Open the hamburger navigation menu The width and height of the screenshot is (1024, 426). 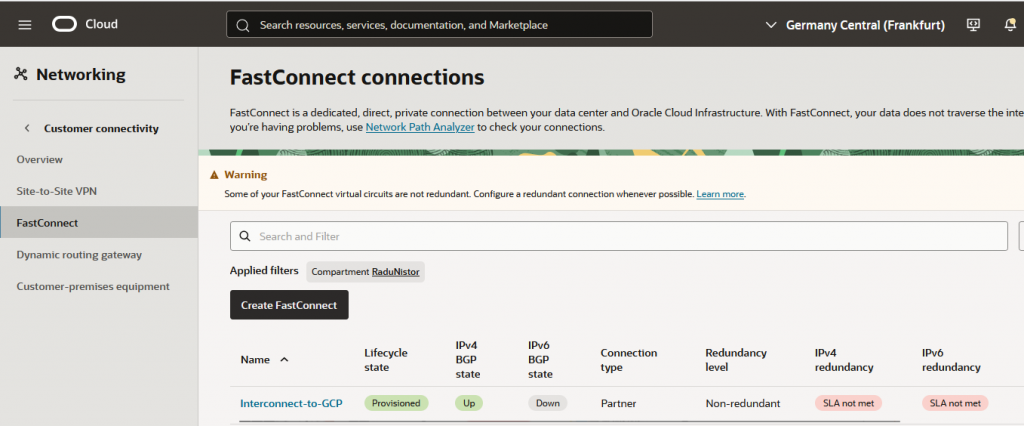[25, 24]
